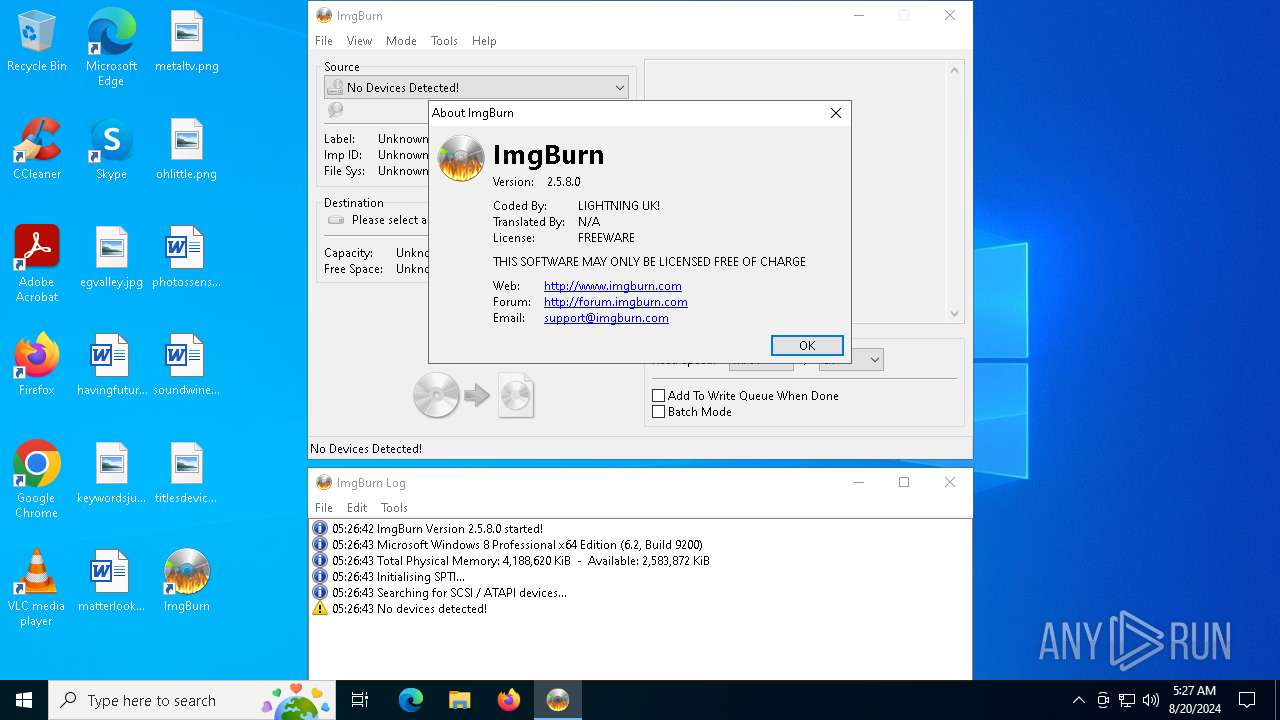This screenshot has width=1280, height=720.
Task: Open network status tray icon
Action: click(x=1127, y=700)
